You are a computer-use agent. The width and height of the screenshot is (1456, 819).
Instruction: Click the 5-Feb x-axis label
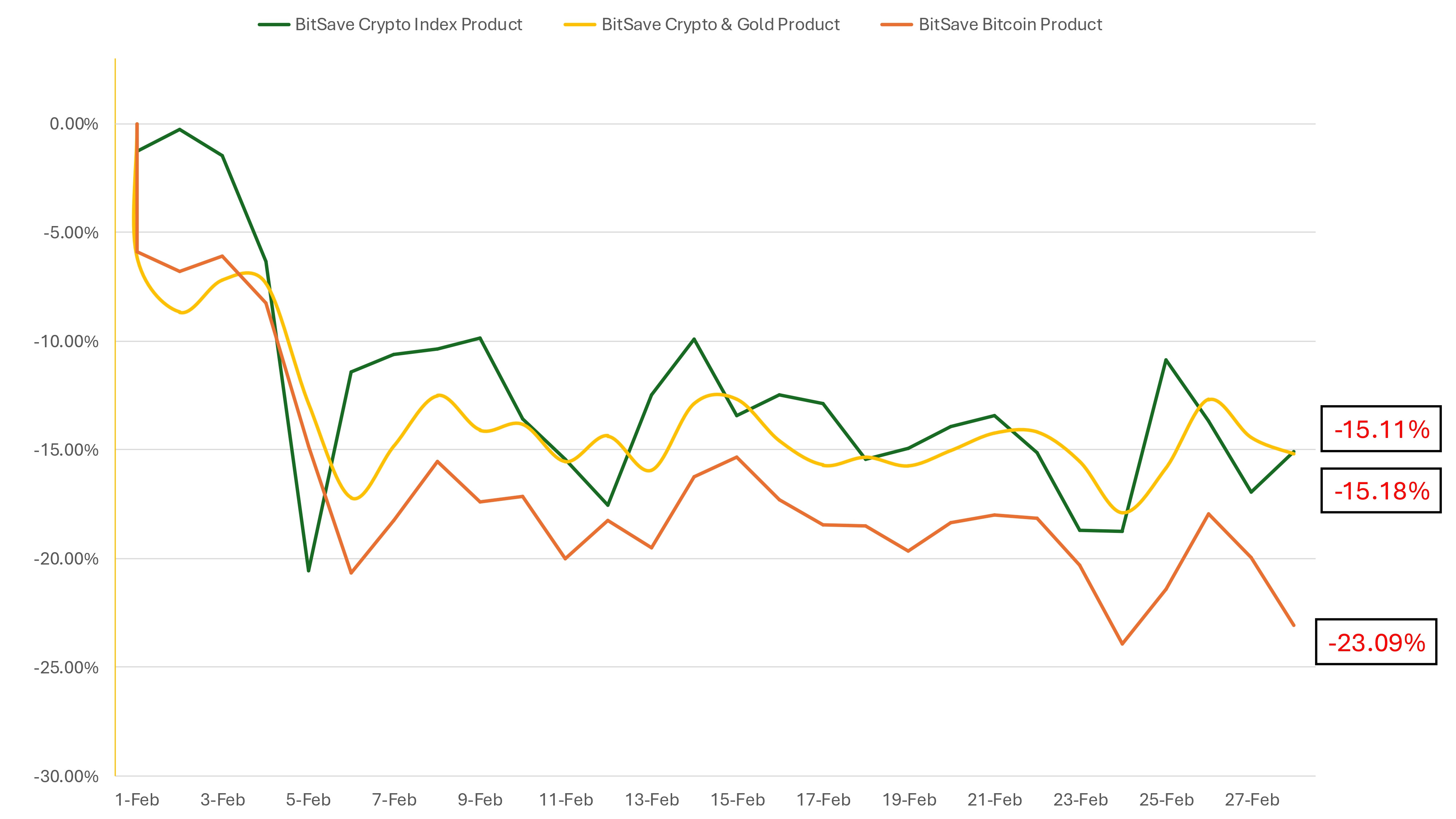tap(308, 800)
